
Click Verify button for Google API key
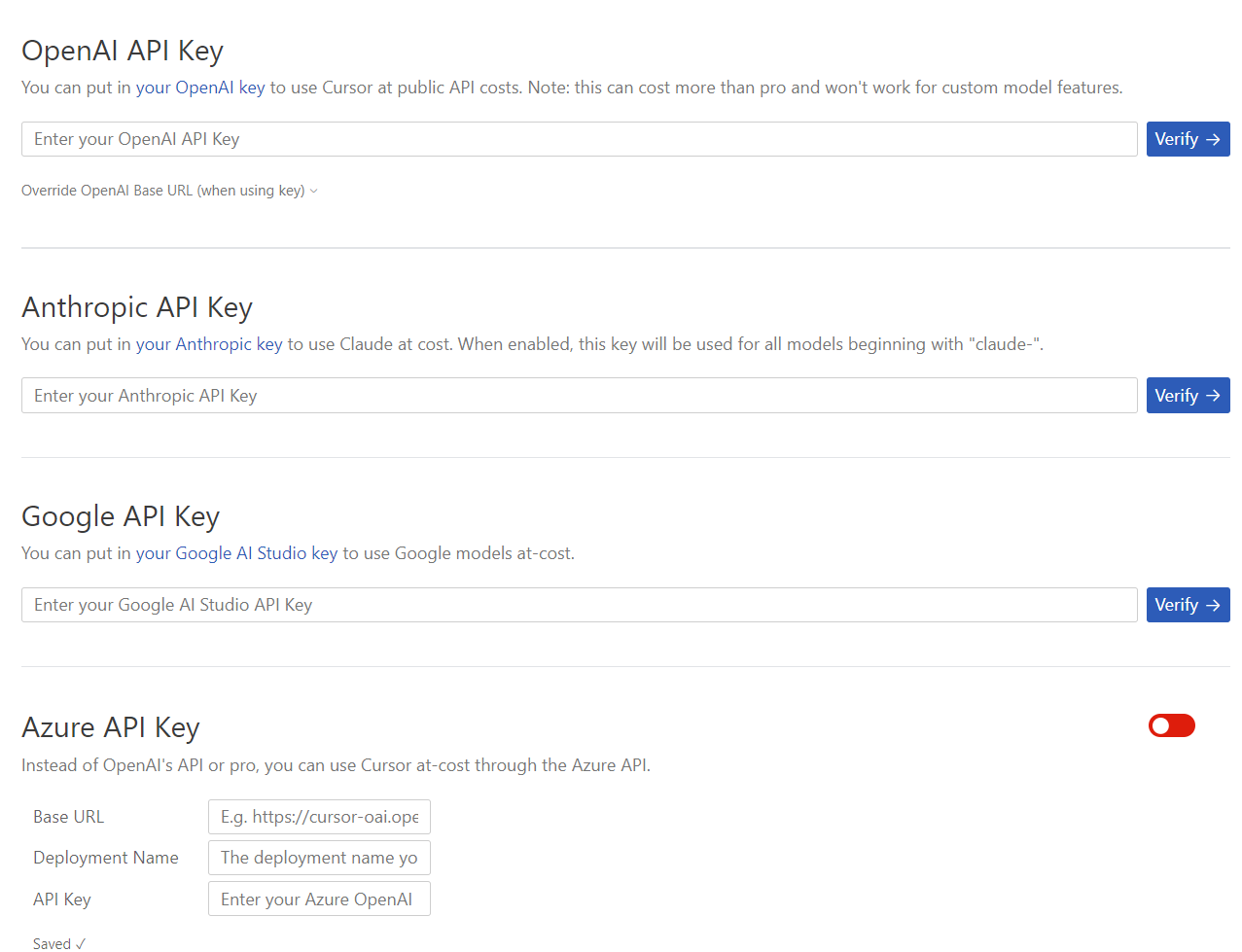[1187, 605]
